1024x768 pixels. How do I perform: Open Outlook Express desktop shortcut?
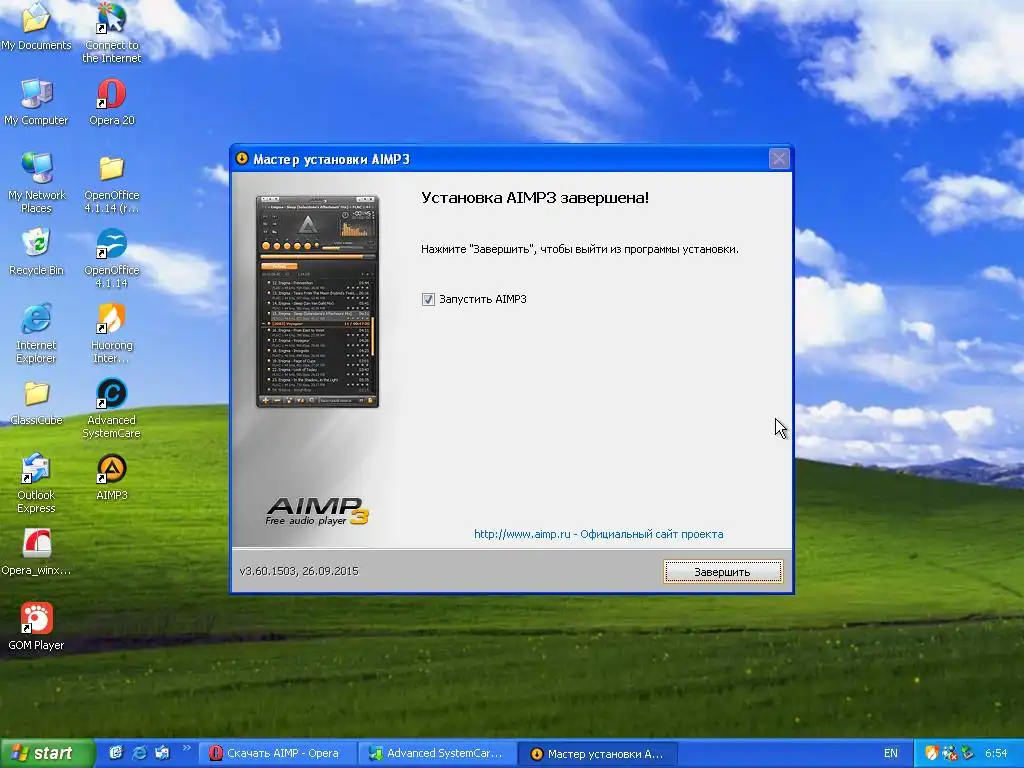coord(36,483)
